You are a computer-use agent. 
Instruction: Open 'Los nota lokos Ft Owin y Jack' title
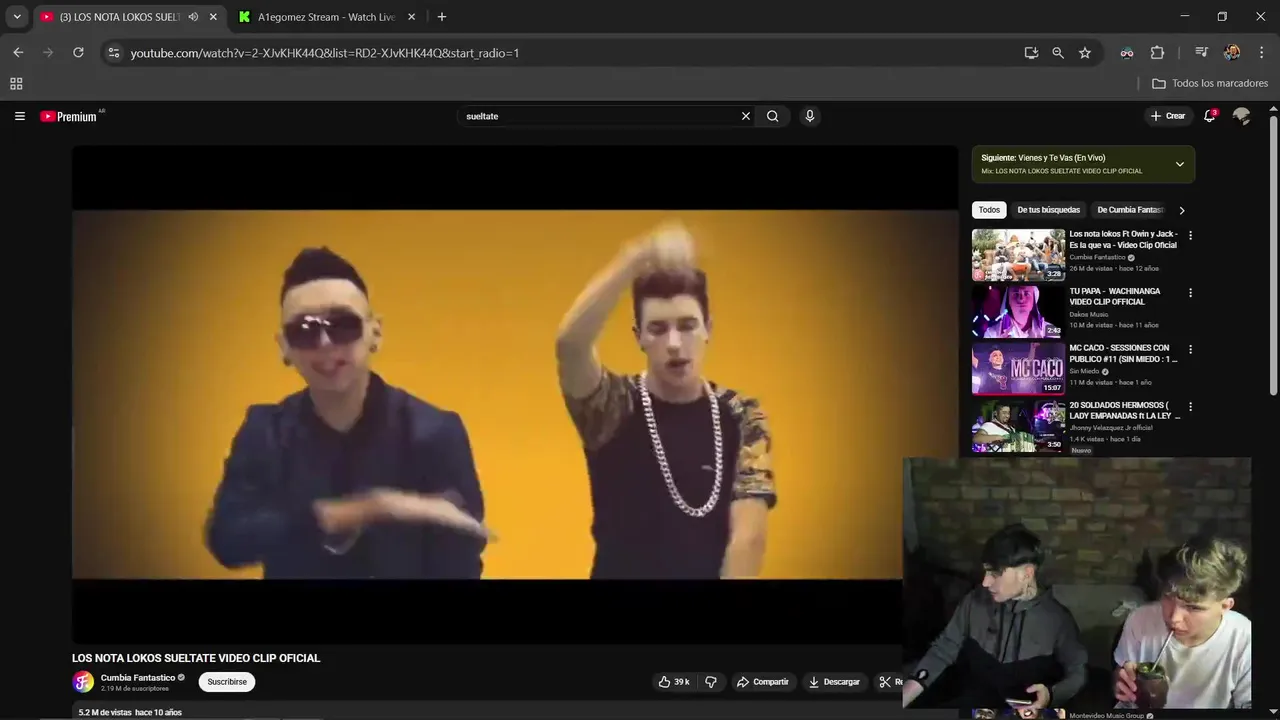tap(1123, 239)
